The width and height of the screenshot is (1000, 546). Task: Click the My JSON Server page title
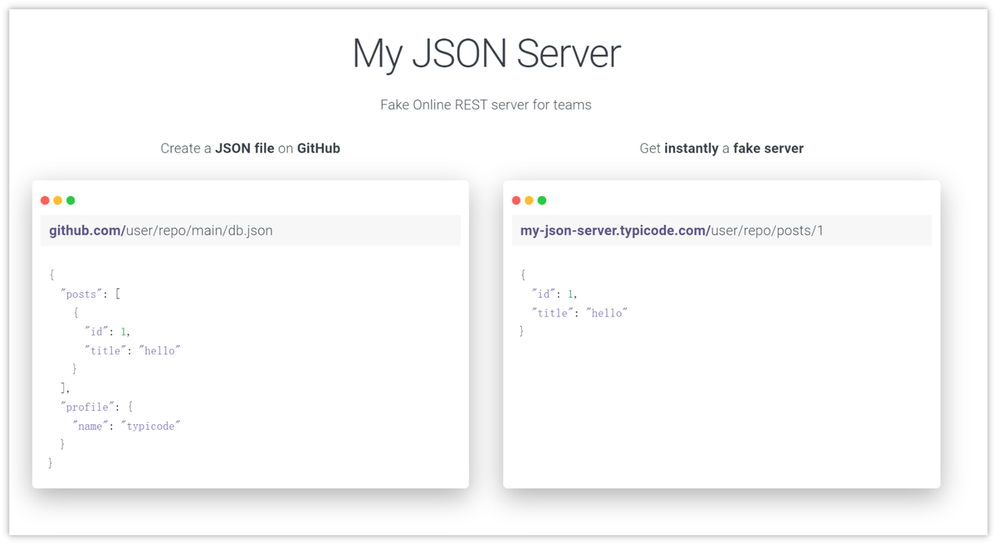486,54
